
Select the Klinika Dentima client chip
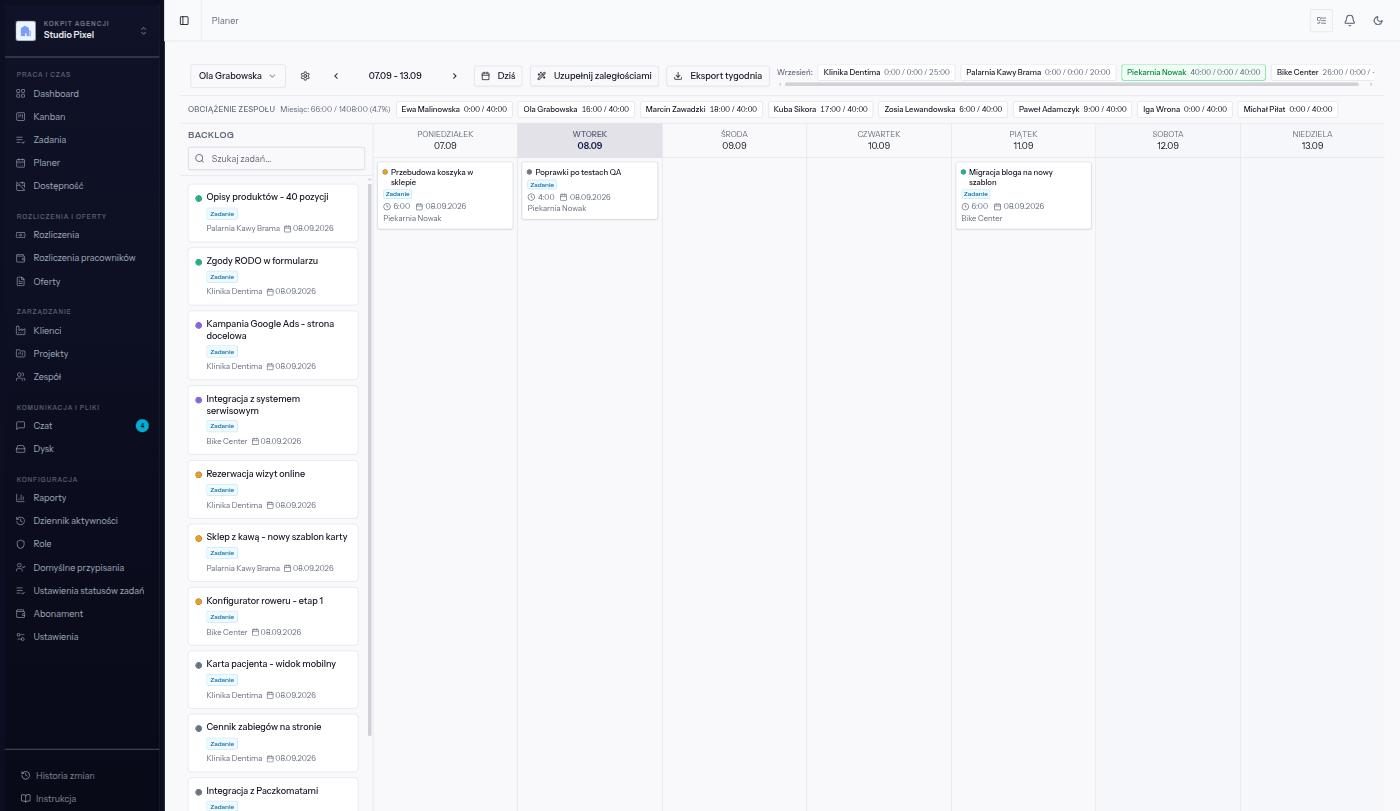tap(886, 72)
